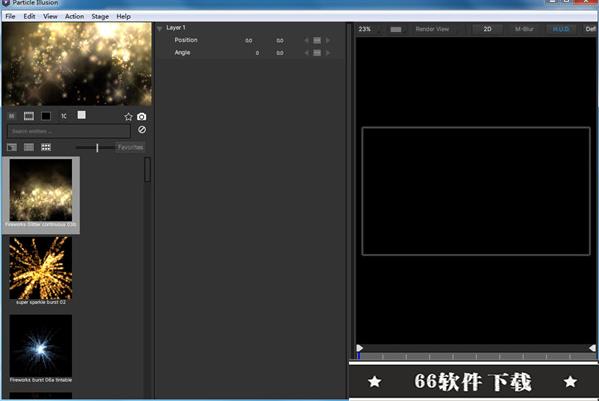Select the single preview layout icon

pos(12,147)
